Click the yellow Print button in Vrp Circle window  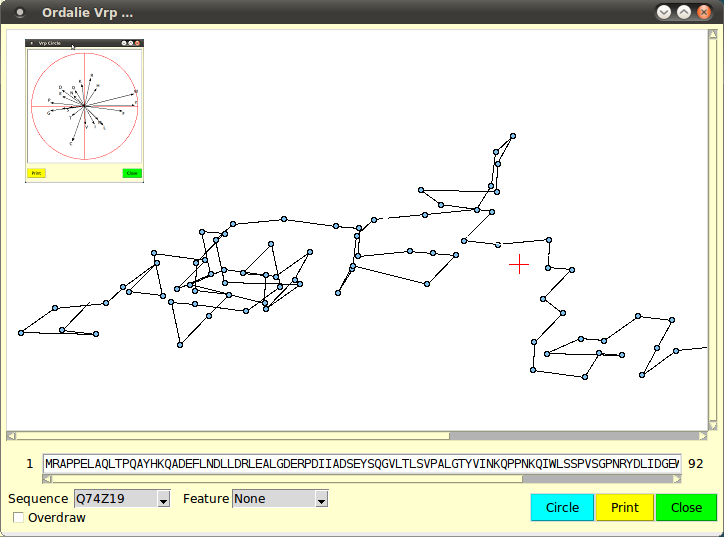[36, 173]
